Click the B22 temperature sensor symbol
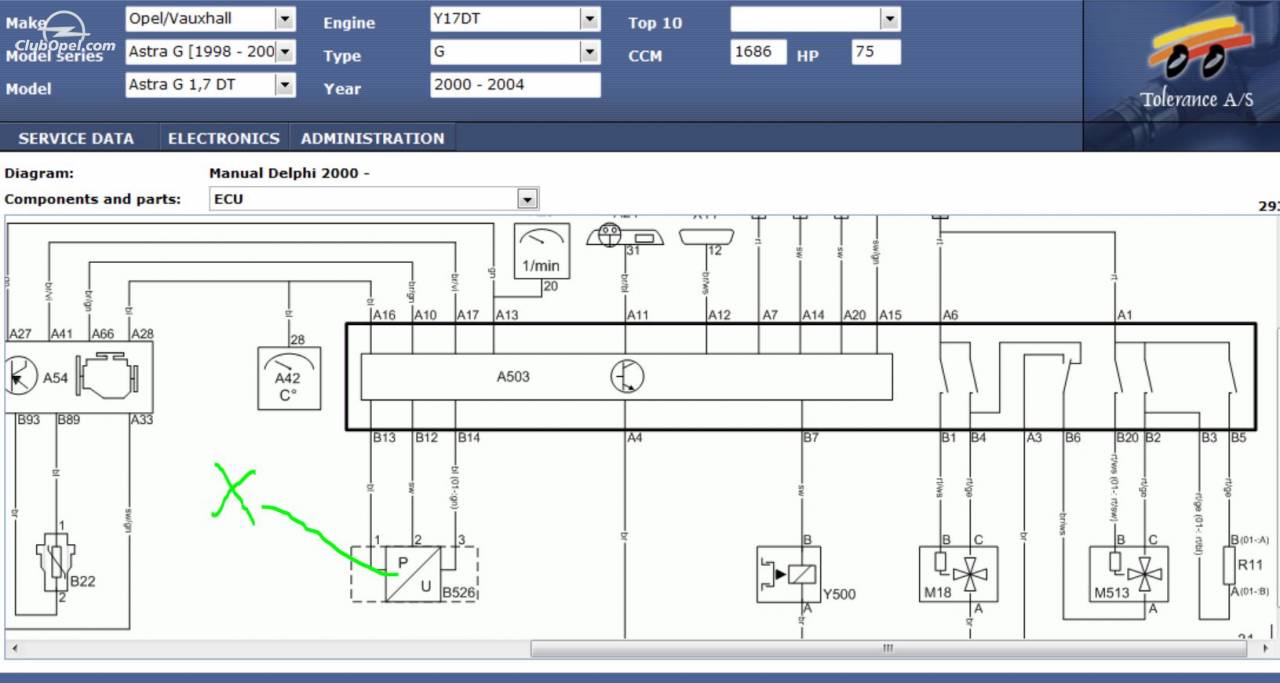Viewport: 1280px width, 683px height. [58, 562]
